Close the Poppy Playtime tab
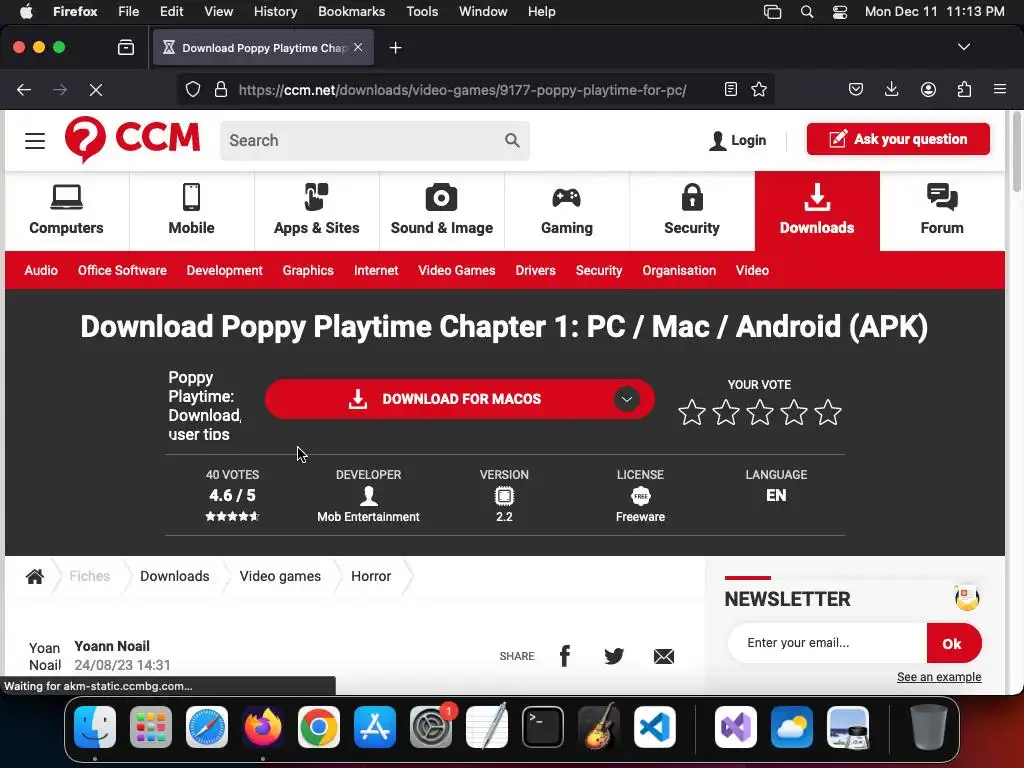The image size is (1024, 768). pos(358,47)
